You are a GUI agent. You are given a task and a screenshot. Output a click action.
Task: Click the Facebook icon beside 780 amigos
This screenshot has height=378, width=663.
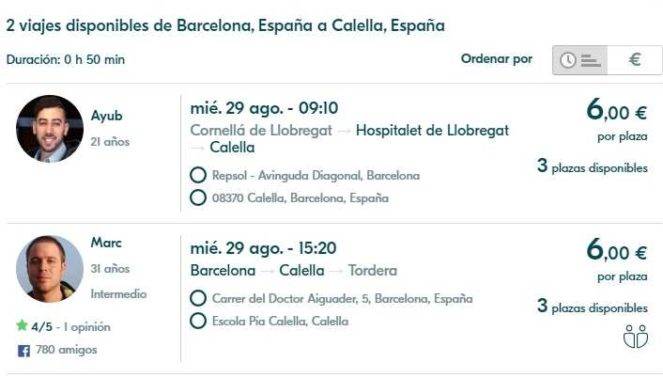pyautogui.click(x=24, y=351)
